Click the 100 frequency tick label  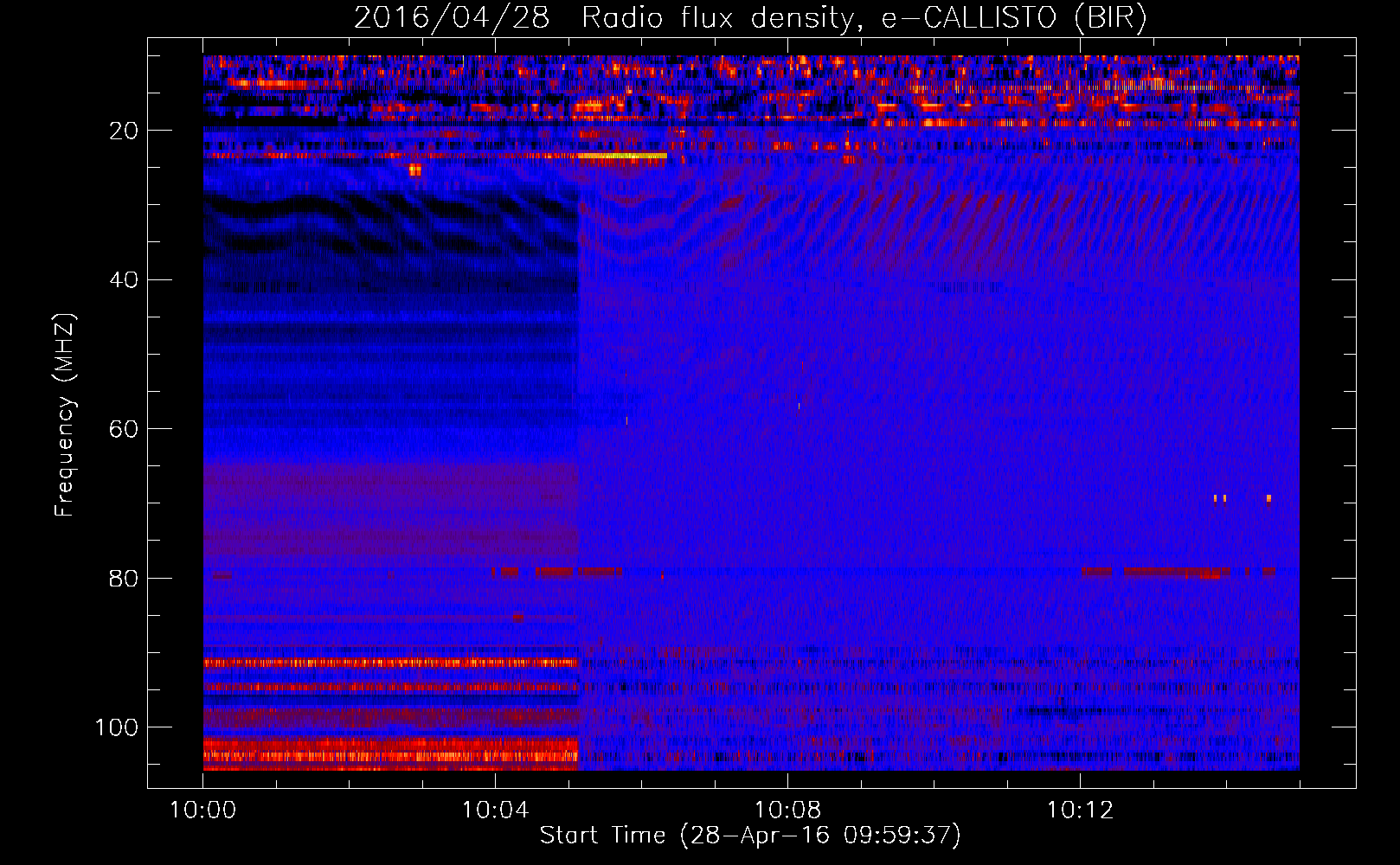click(x=117, y=727)
